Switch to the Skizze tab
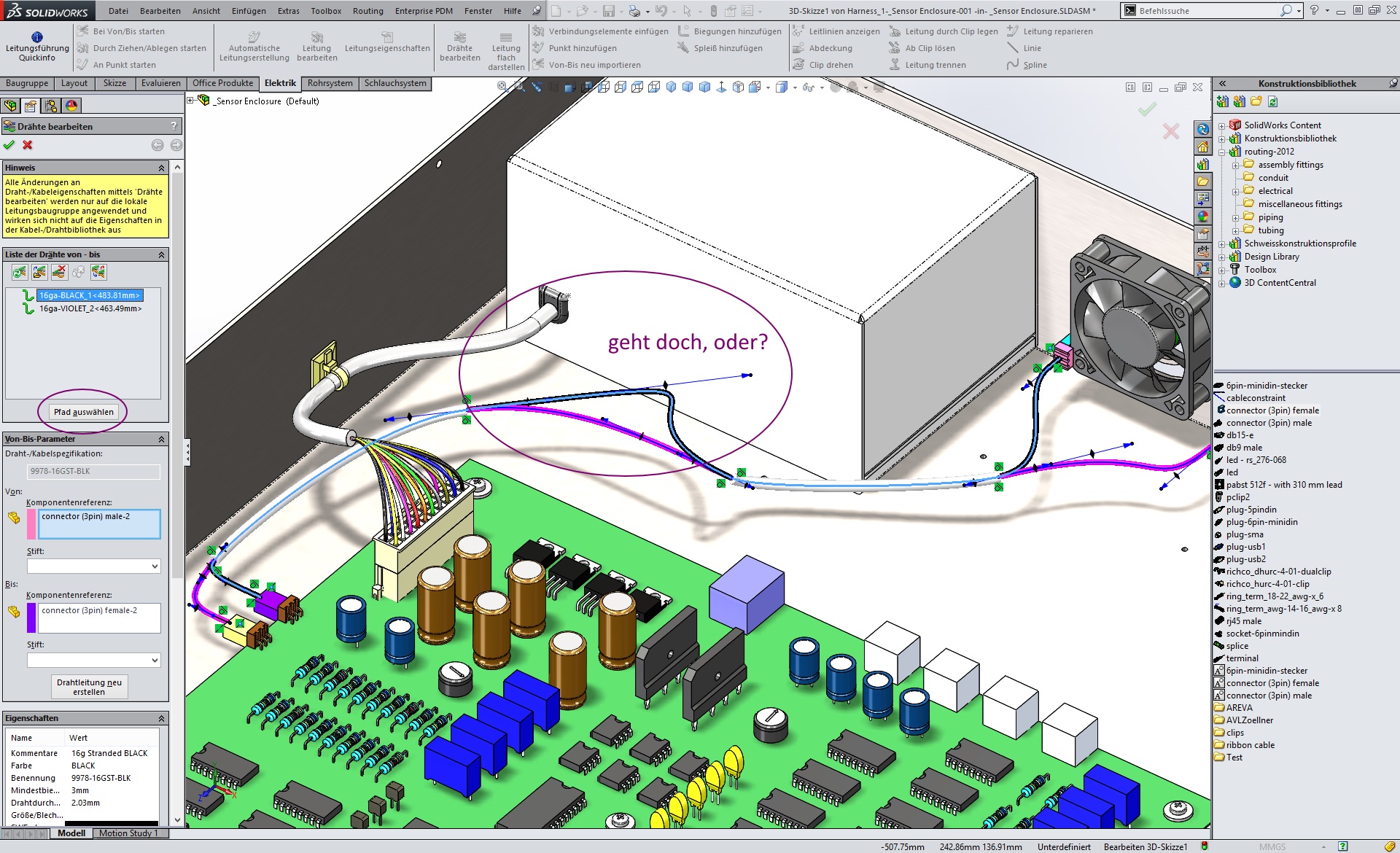The width and height of the screenshot is (1400, 853). pos(114,83)
